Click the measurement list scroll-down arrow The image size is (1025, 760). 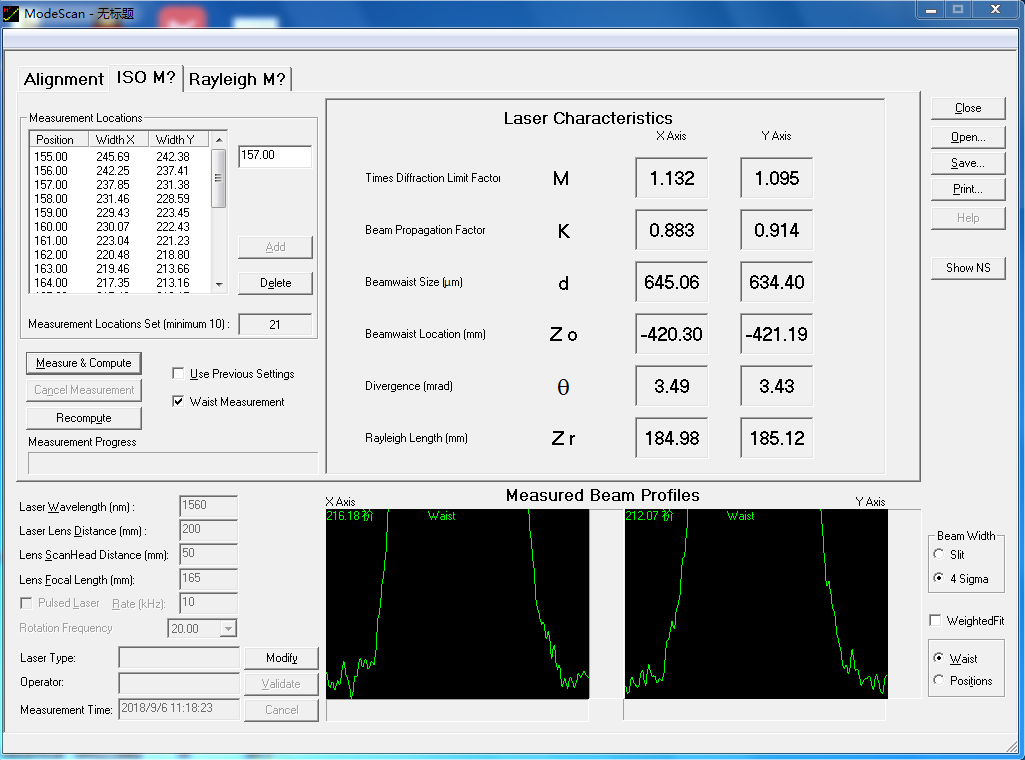[x=219, y=285]
